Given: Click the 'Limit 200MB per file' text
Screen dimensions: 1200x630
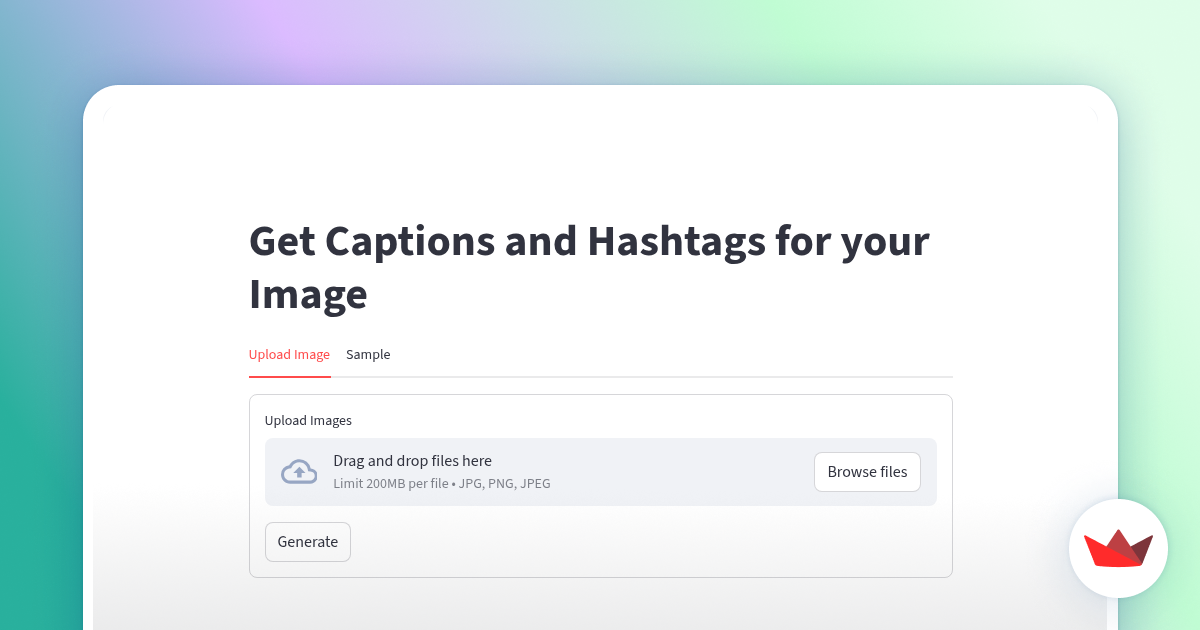Looking at the screenshot, I should (391, 484).
